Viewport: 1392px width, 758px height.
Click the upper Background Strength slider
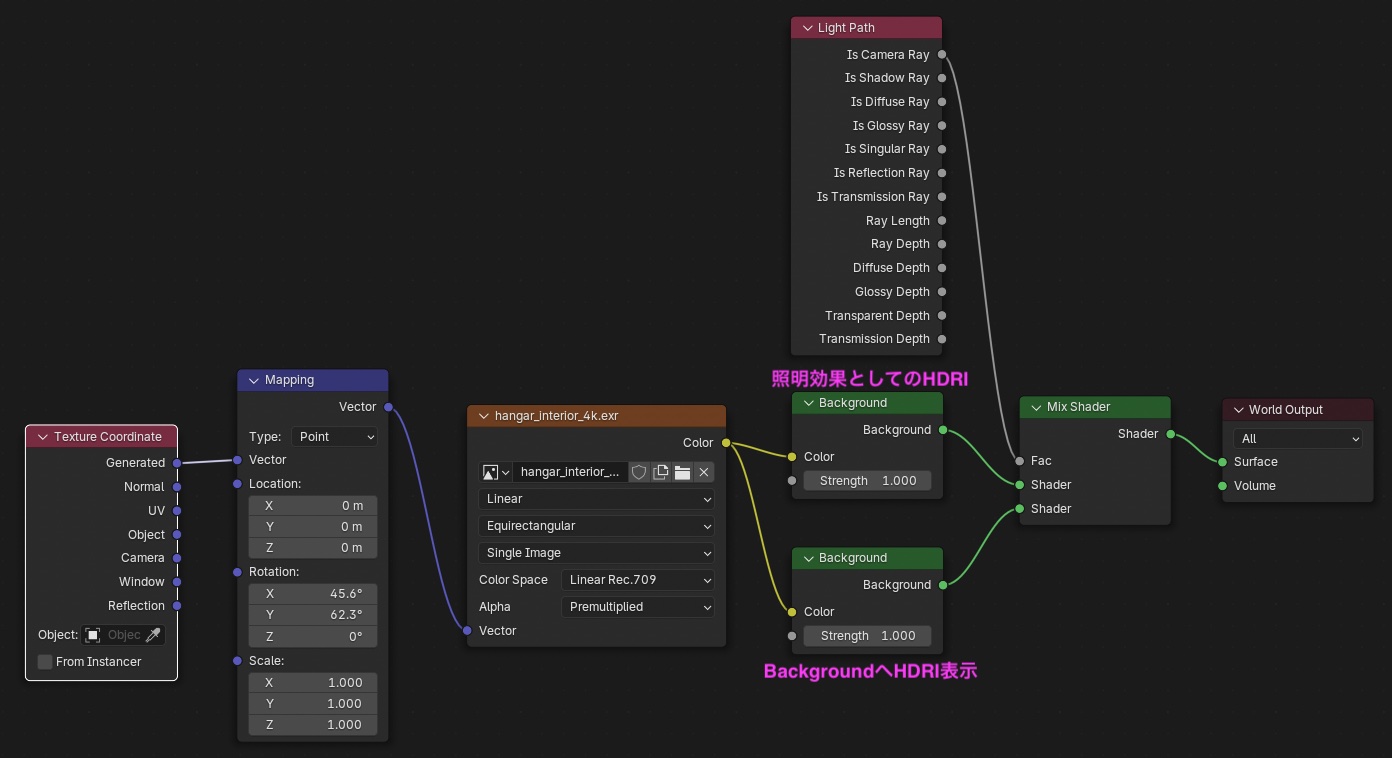tap(868, 481)
